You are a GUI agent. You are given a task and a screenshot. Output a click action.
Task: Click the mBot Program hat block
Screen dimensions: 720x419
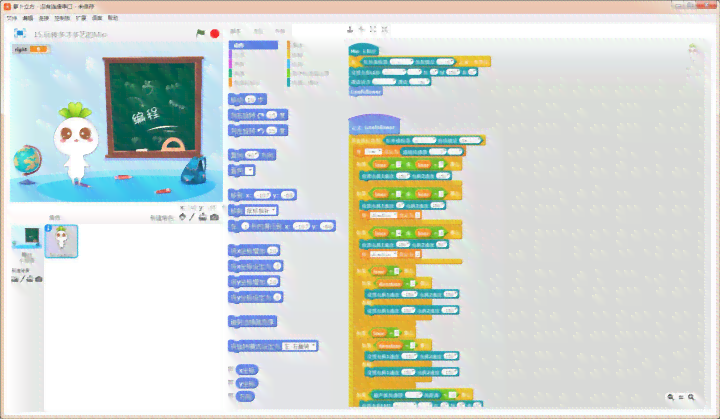(x=364, y=50)
